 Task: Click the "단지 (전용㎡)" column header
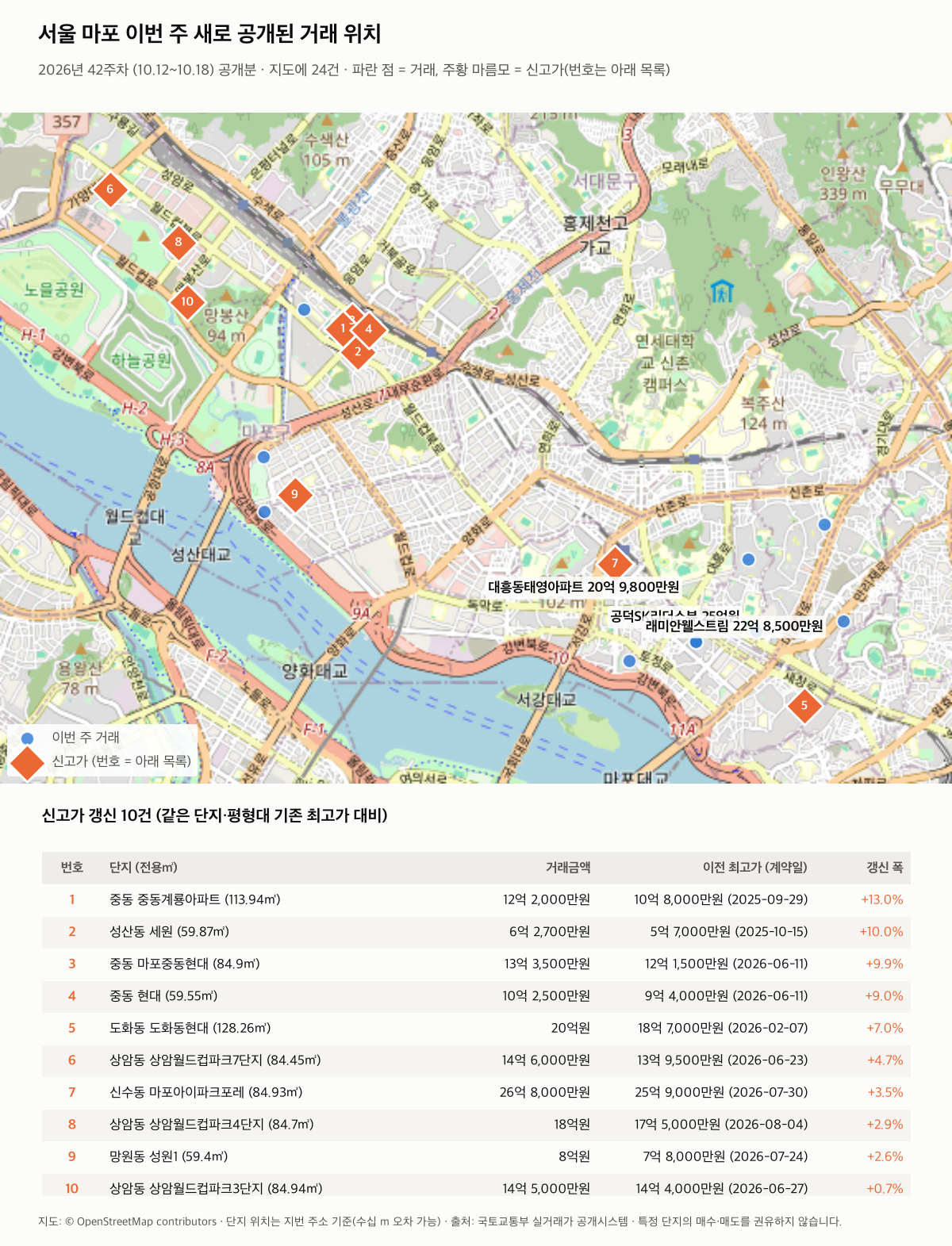(x=144, y=868)
